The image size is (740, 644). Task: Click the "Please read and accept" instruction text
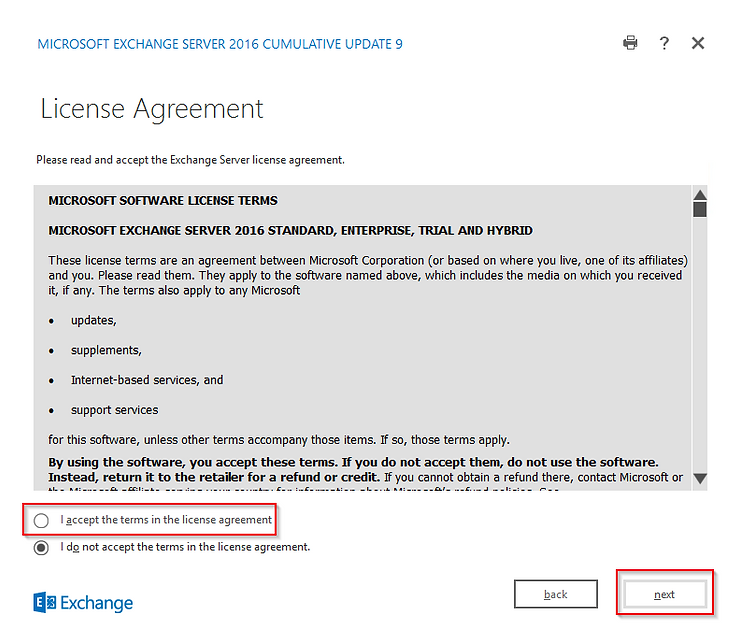[191, 160]
